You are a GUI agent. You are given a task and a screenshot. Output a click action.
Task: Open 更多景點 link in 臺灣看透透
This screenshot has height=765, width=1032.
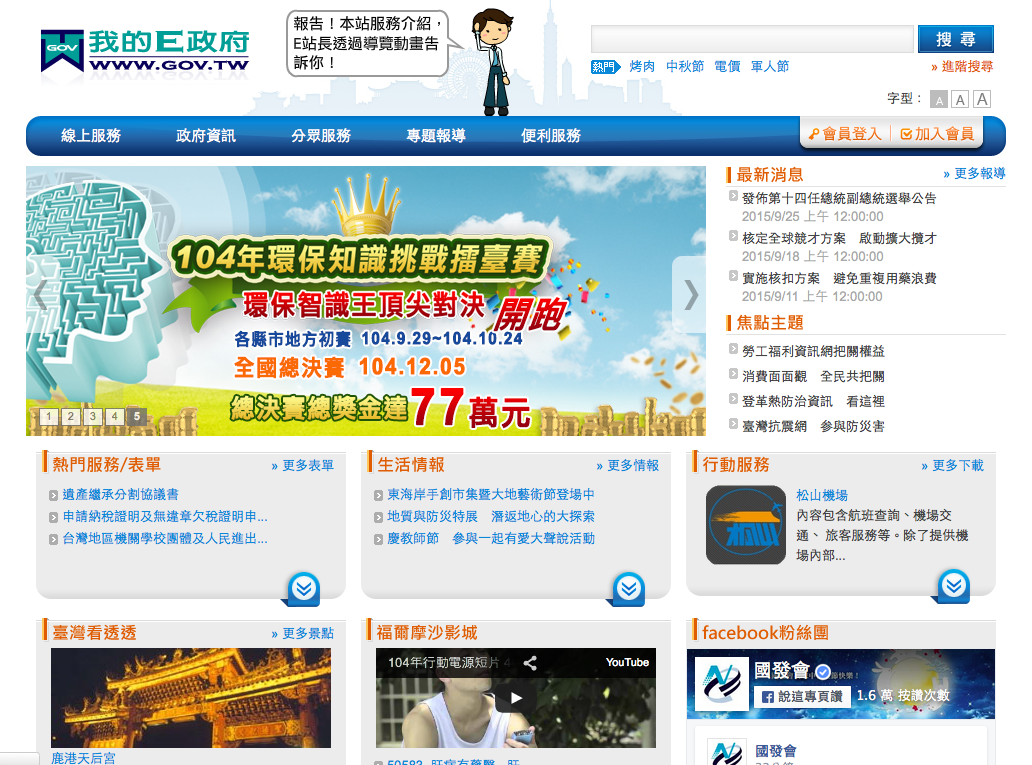[303, 633]
